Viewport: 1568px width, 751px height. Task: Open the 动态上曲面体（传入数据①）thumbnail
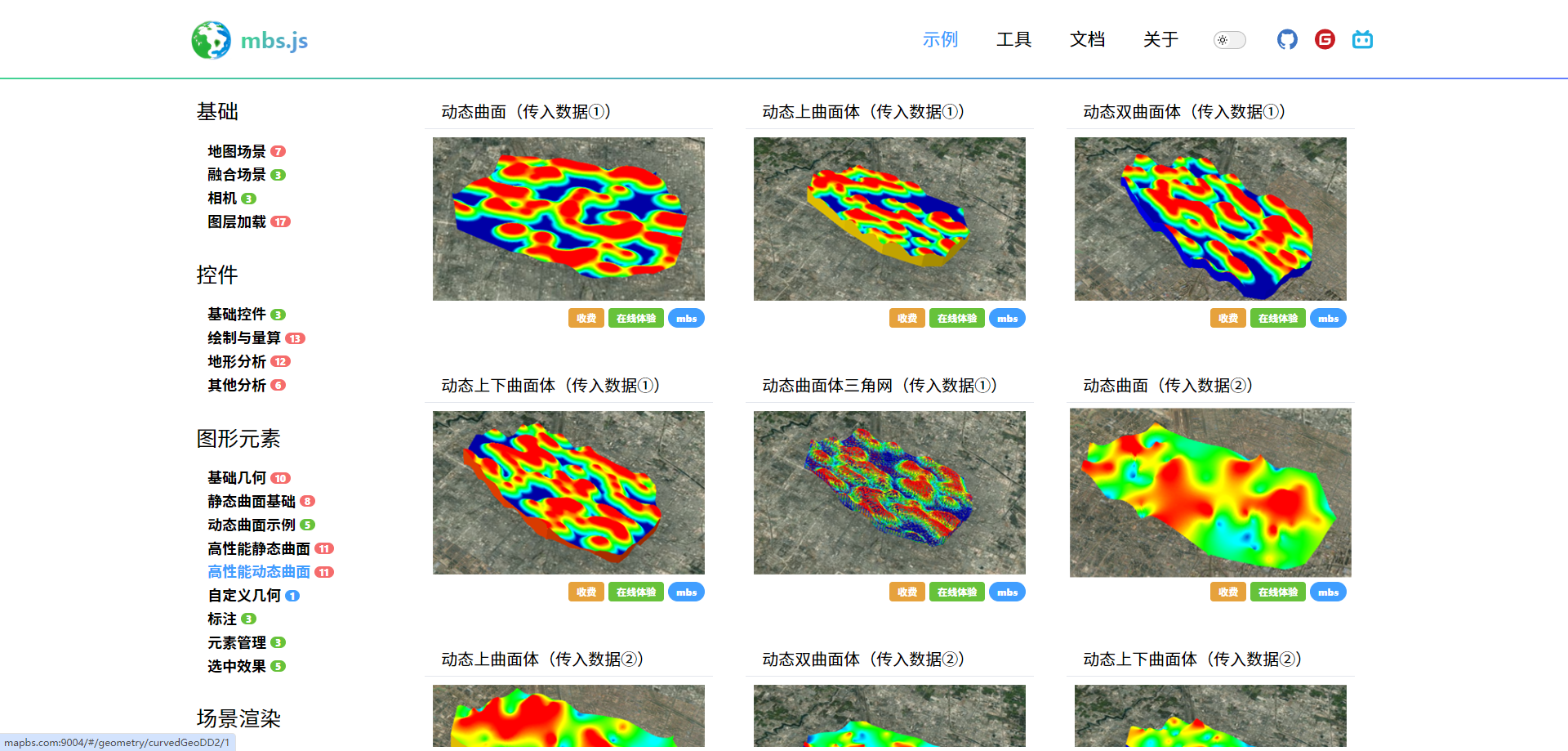tap(889, 219)
